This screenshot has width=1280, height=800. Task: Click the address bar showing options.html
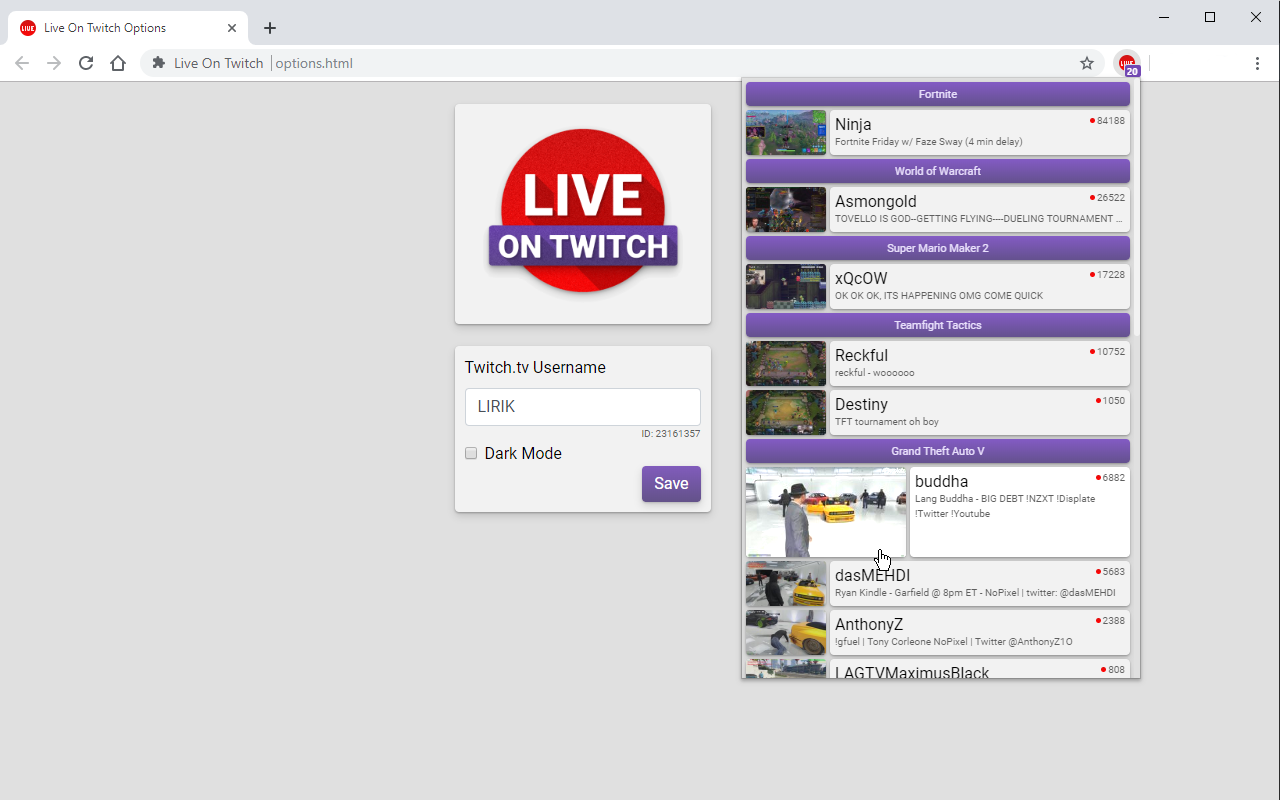point(620,63)
